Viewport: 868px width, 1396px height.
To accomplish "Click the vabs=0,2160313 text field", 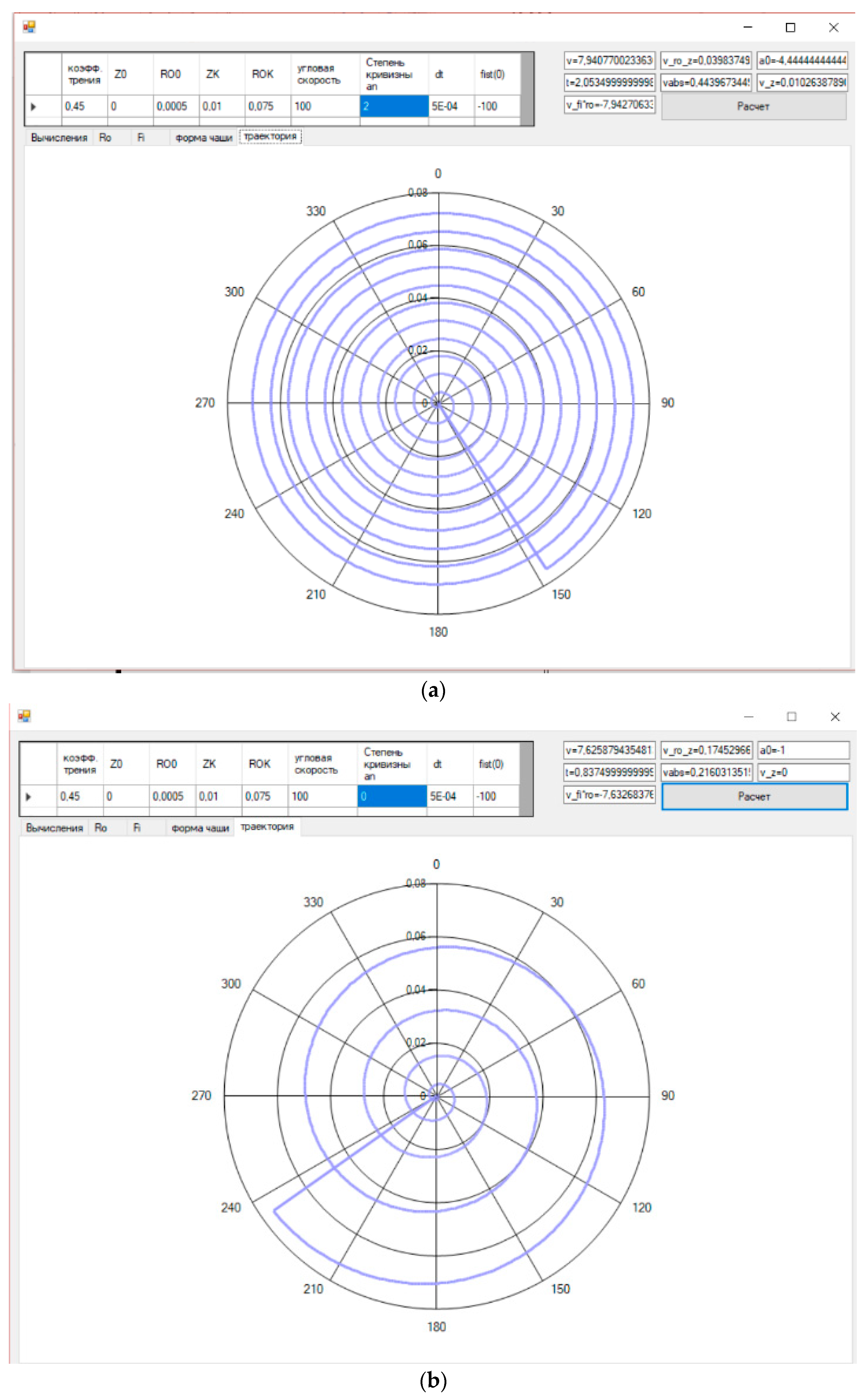I will pos(706,773).
